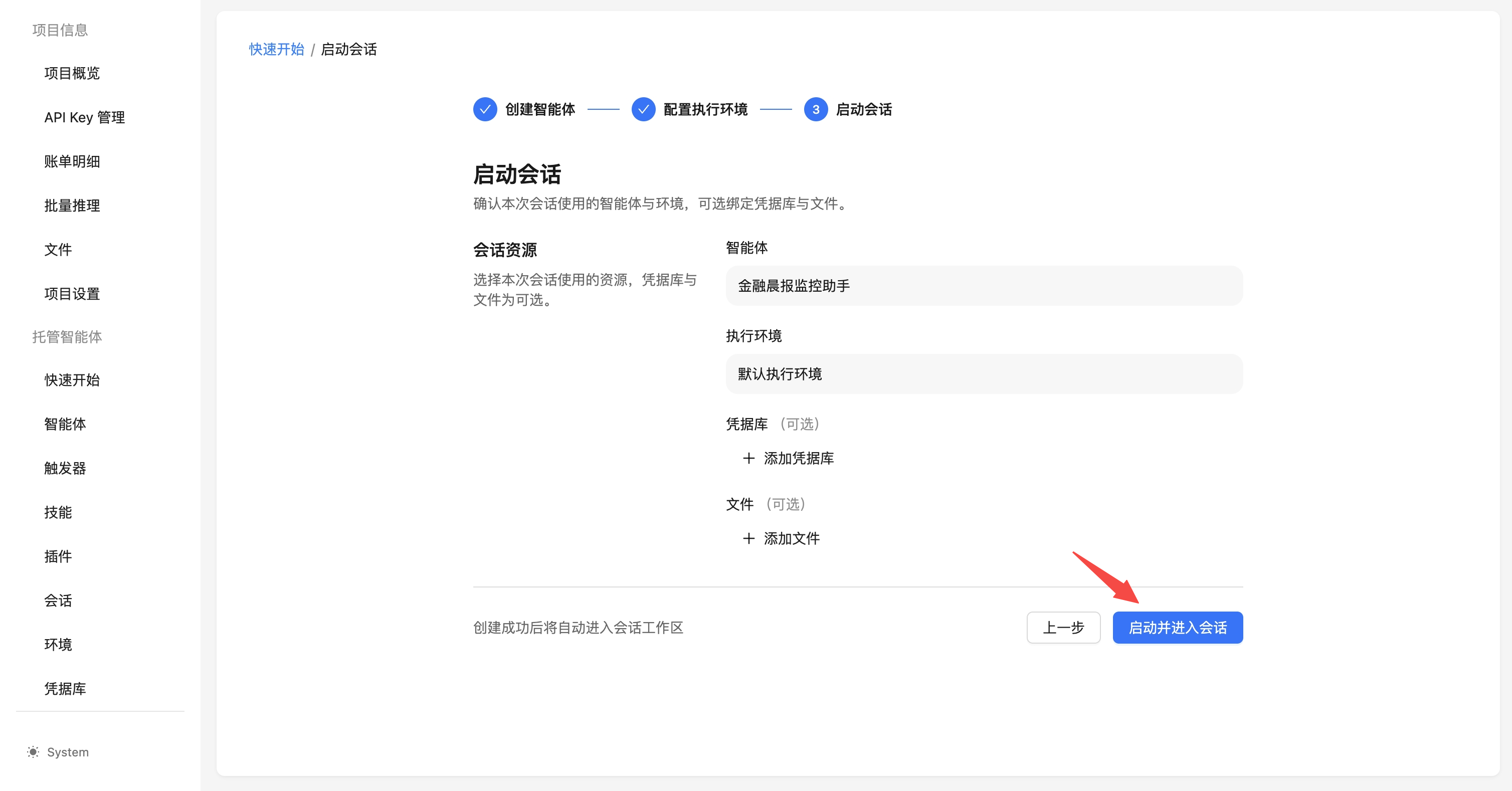Click the 创建智能体 step label
1512x791 pixels.
(x=540, y=109)
